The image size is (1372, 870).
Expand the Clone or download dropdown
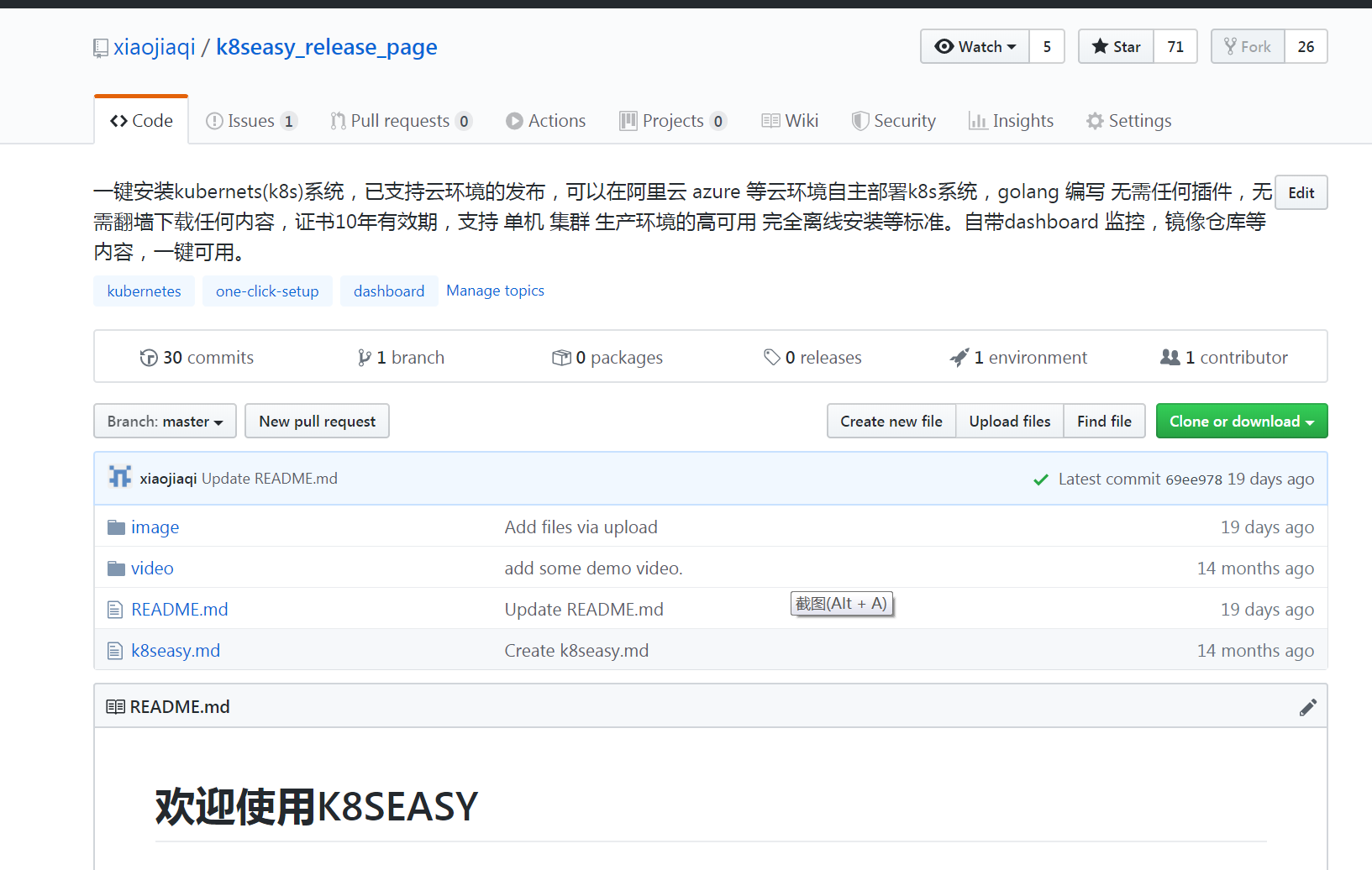tap(1242, 421)
